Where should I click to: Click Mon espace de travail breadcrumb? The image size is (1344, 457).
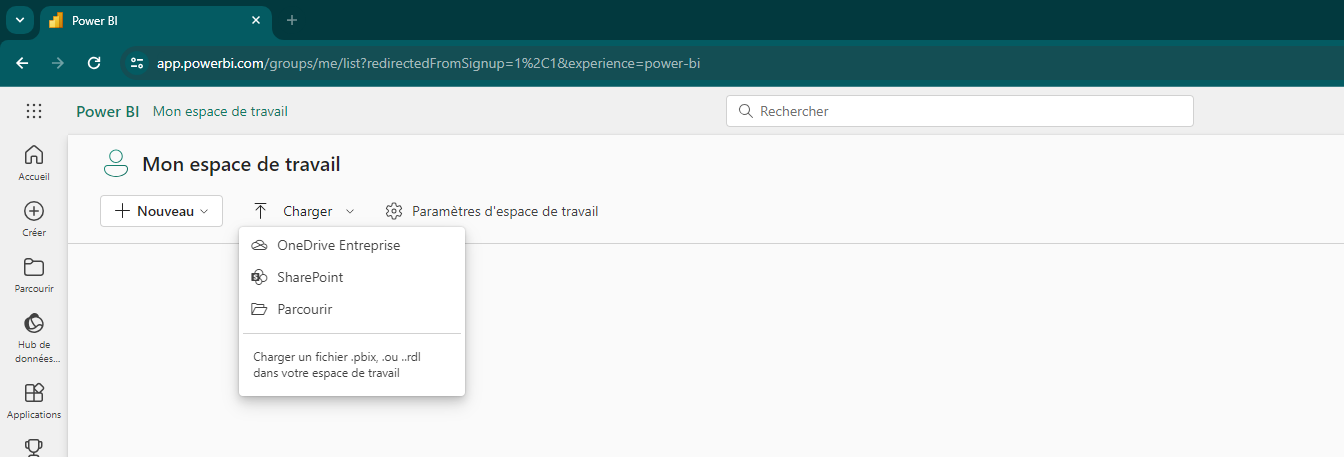(x=220, y=111)
